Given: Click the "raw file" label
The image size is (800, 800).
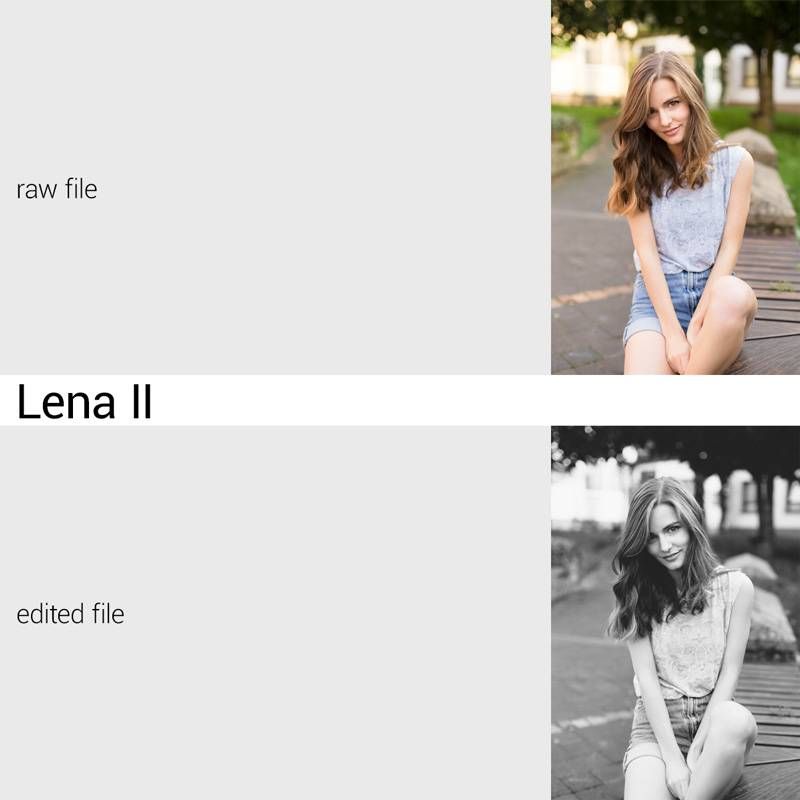Looking at the screenshot, I should (57, 189).
